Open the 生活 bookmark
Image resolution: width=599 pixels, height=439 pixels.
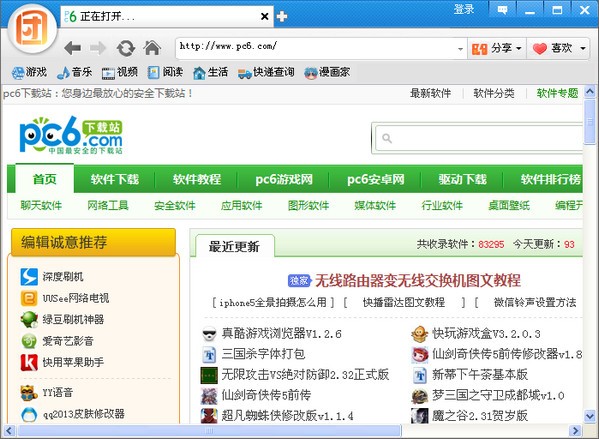click(210, 72)
